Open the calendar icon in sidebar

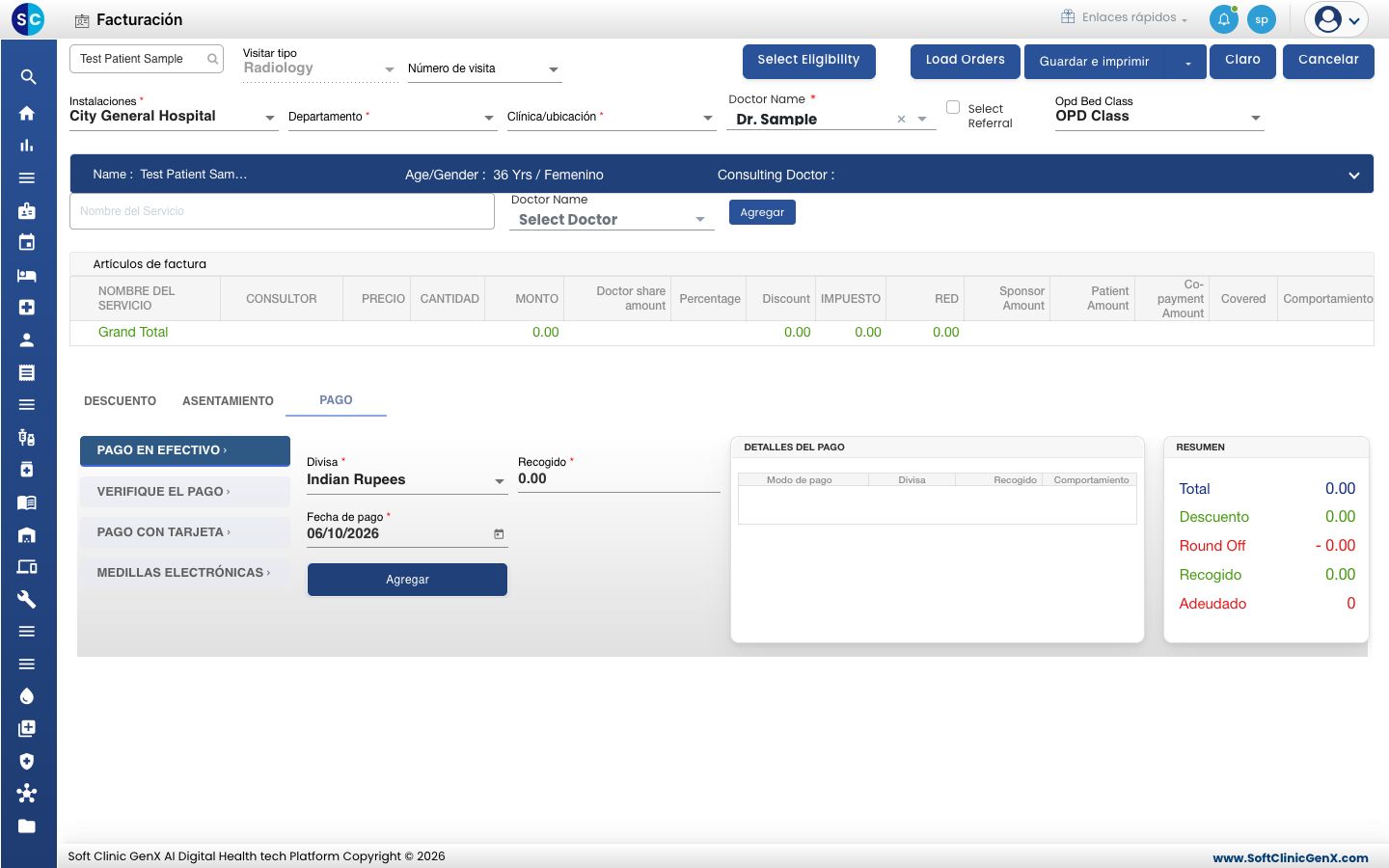[x=27, y=242]
